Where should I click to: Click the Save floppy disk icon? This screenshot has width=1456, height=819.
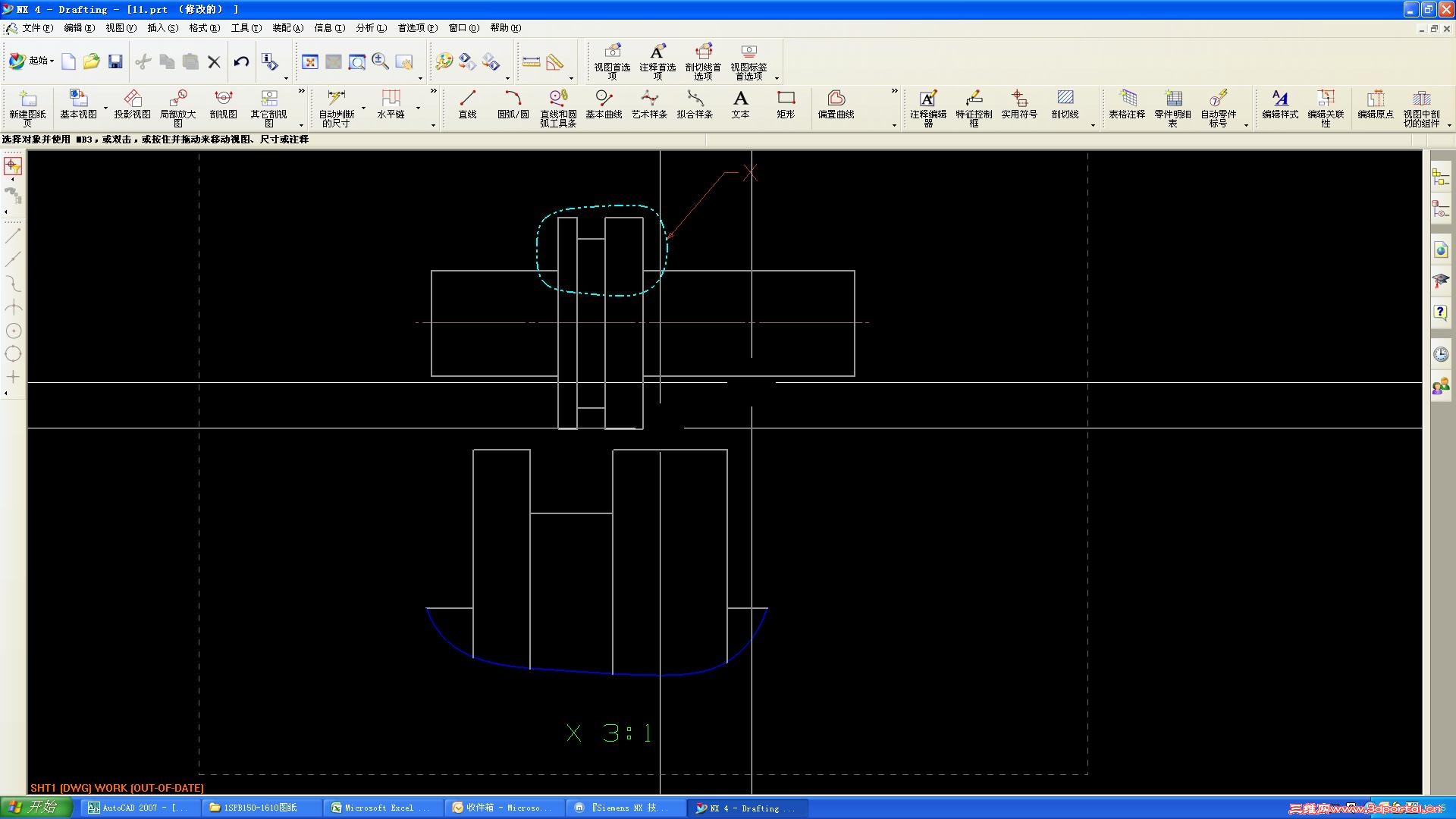(115, 62)
